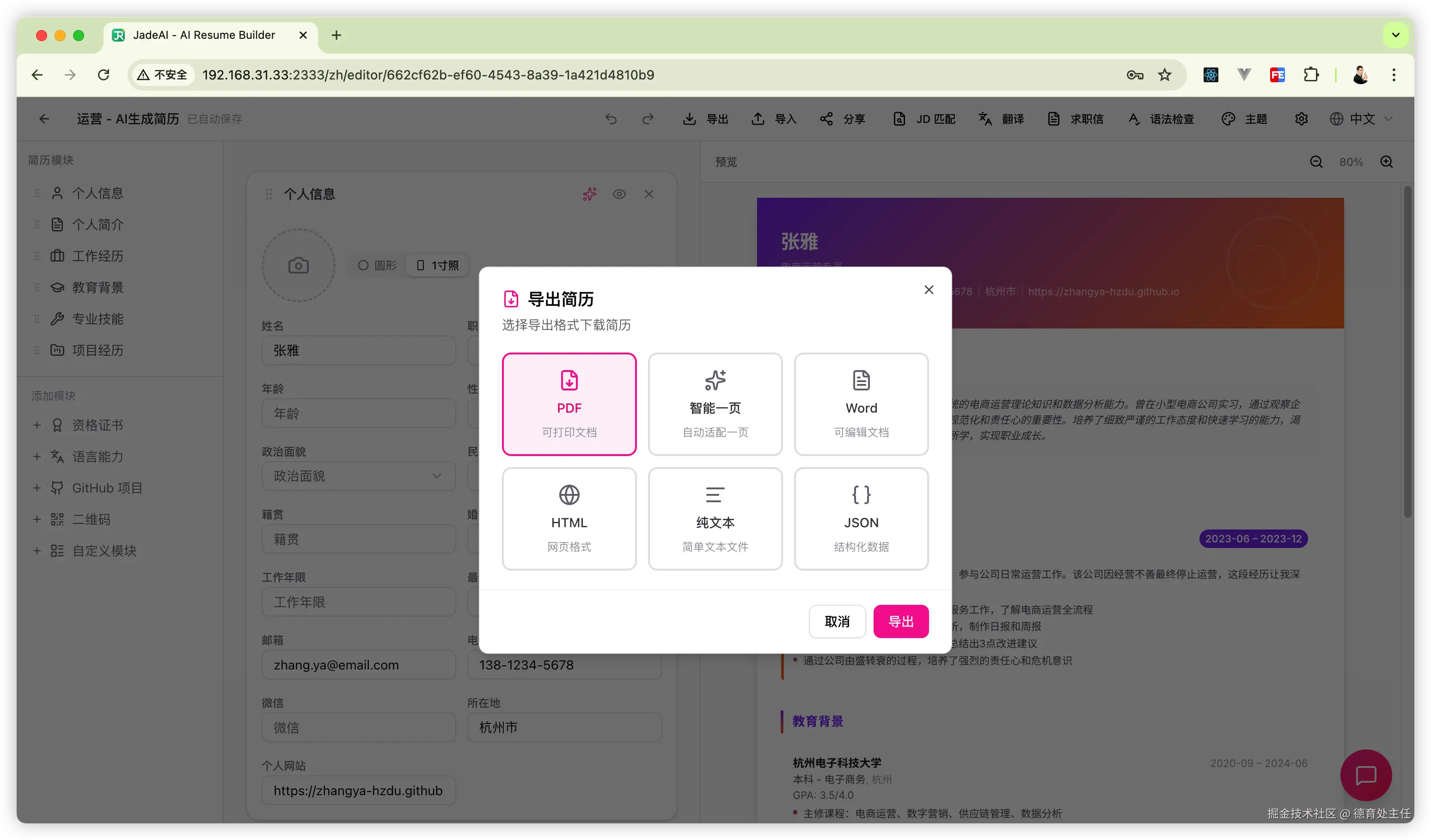Choose the JSON structured data option
The width and height of the screenshot is (1431, 840).
click(861, 518)
